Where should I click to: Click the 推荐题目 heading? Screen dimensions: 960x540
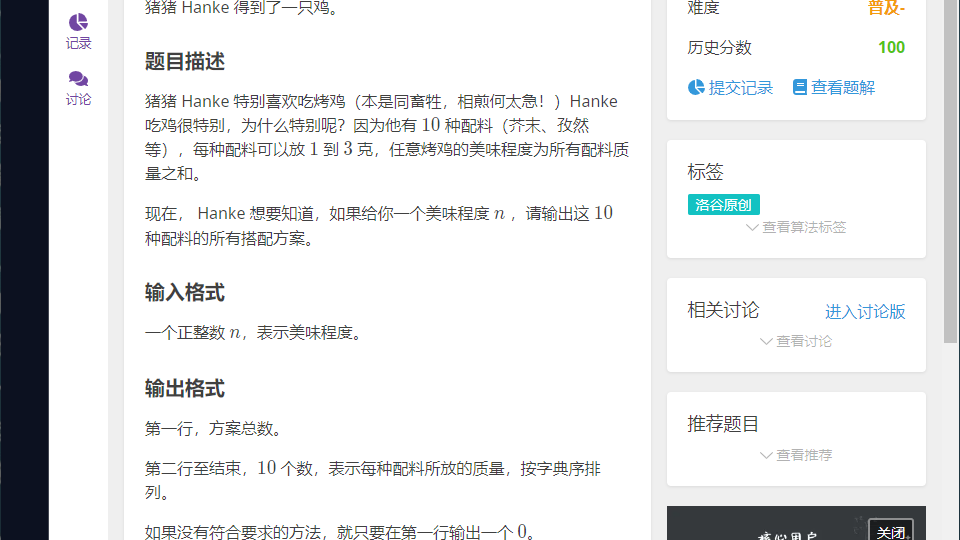[x=723, y=424]
